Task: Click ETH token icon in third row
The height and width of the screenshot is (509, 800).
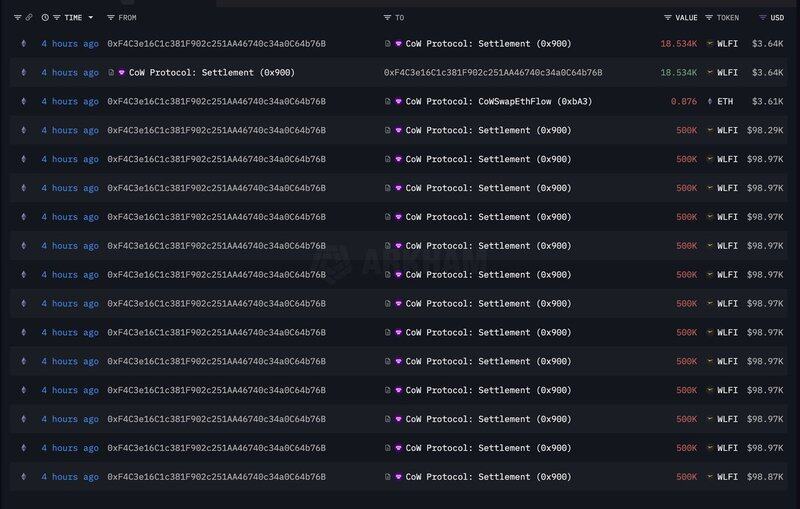Action: 710,102
